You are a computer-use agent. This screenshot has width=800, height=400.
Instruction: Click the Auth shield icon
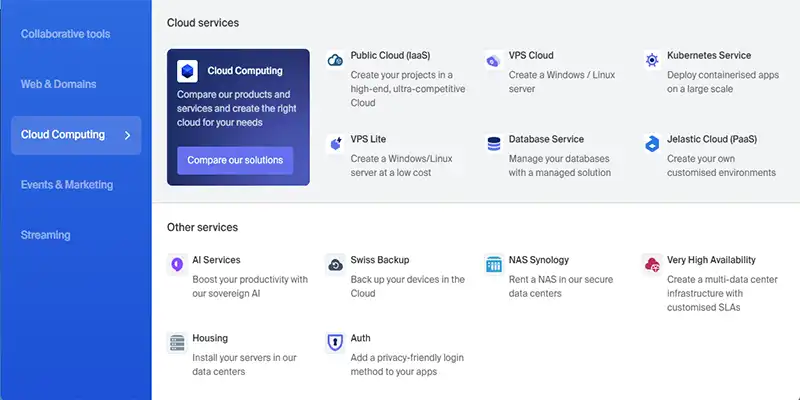pyautogui.click(x=335, y=343)
